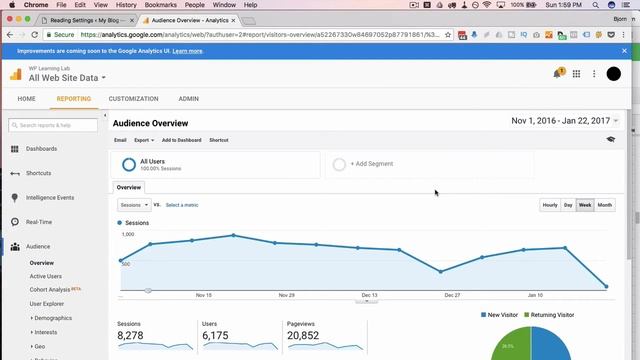
Task: Click the Shortcut button
Action: point(219,140)
